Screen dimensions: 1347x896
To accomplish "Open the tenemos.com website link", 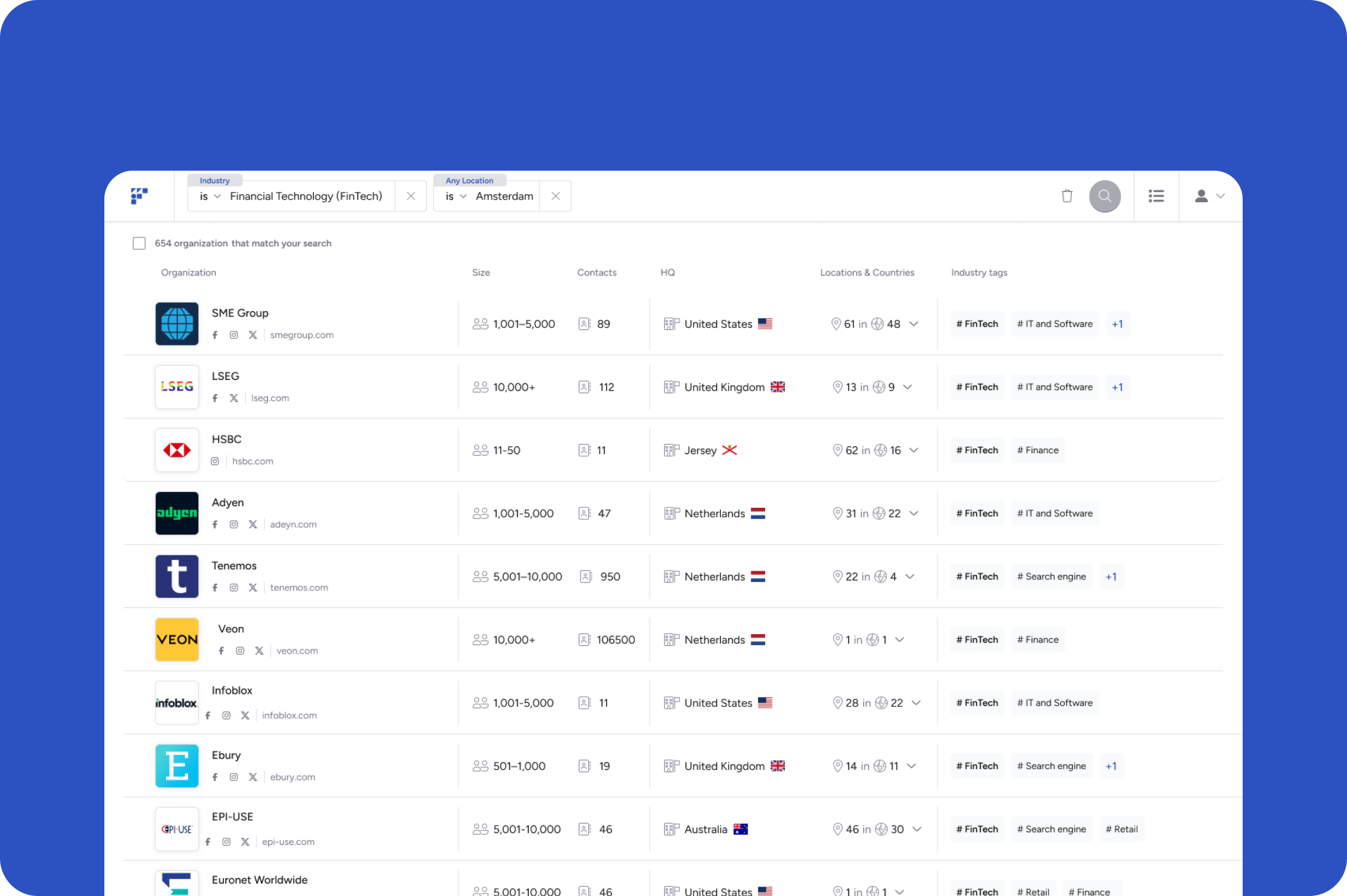I will tap(299, 588).
